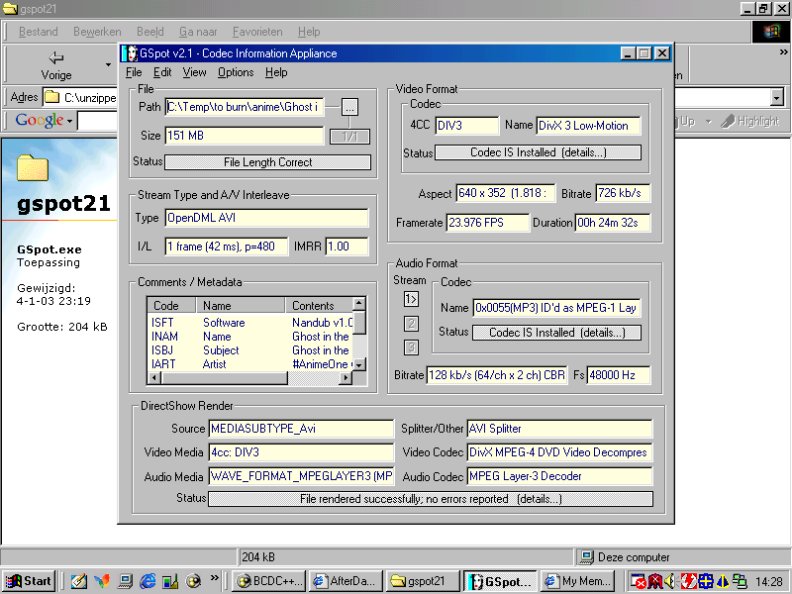Click metadata list scroll right arrow
792x594 pixels.
click(345, 377)
